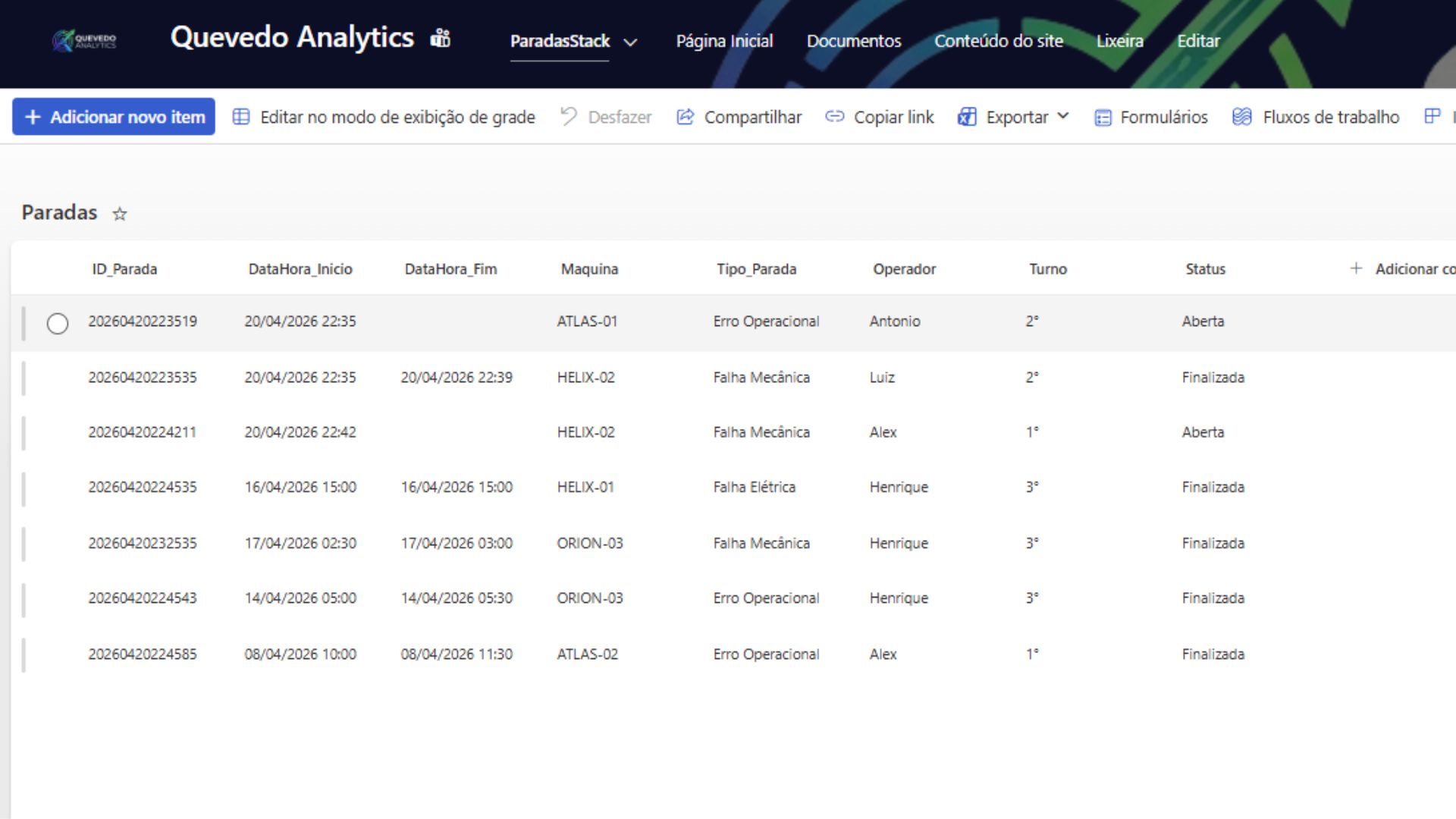The image size is (1456, 819).
Task: Open the ParadasStack navigation dropdown
Action: [573, 42]
